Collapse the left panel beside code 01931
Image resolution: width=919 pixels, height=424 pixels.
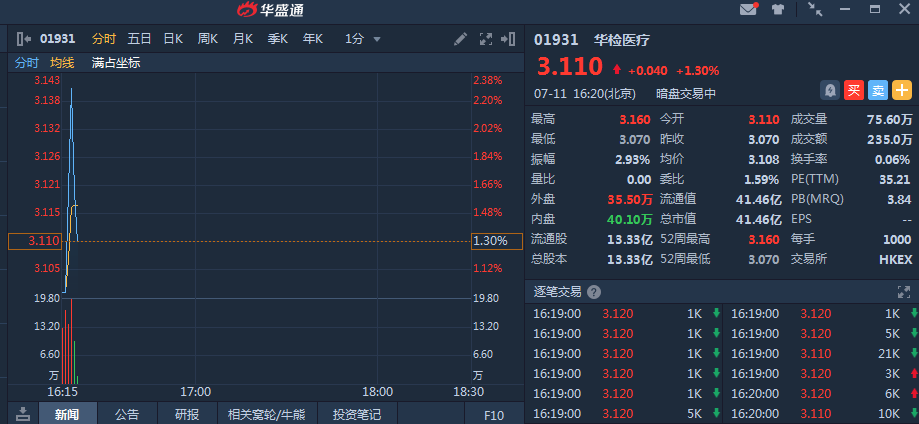(24, 39)
